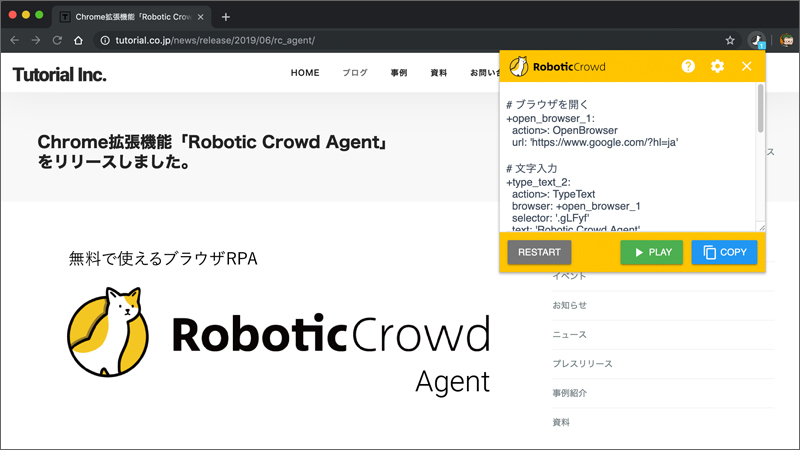This screenshot has height=450, width=800.
Task: Click the '# 文字入力' comment line
Action: [x=532, y=168]
